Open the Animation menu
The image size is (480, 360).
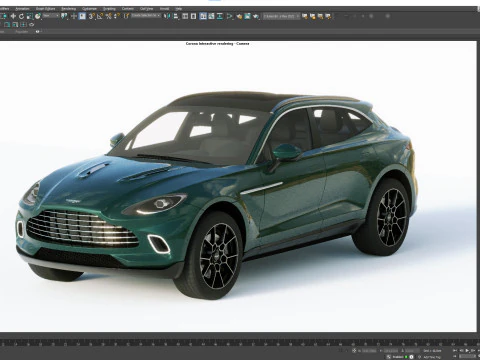point(22,9)
